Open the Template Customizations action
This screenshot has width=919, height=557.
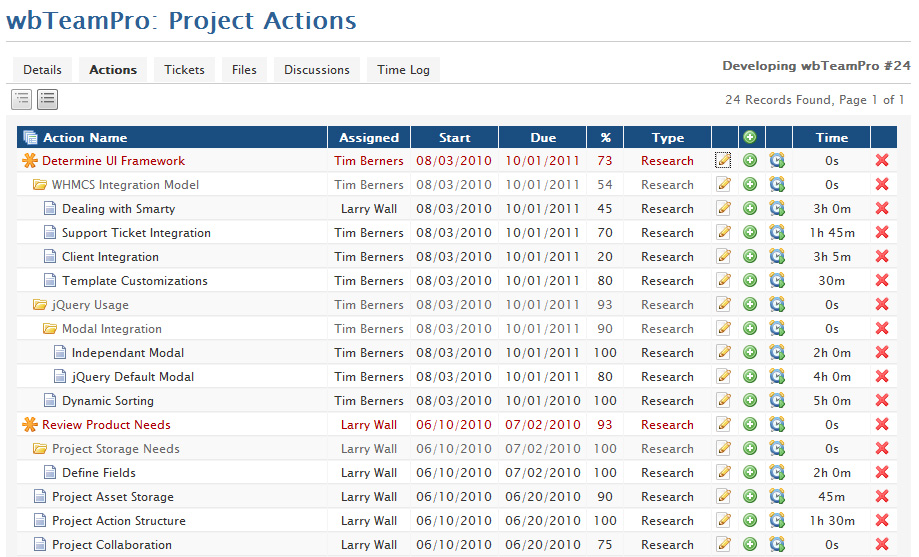click(x=134, y=281)
